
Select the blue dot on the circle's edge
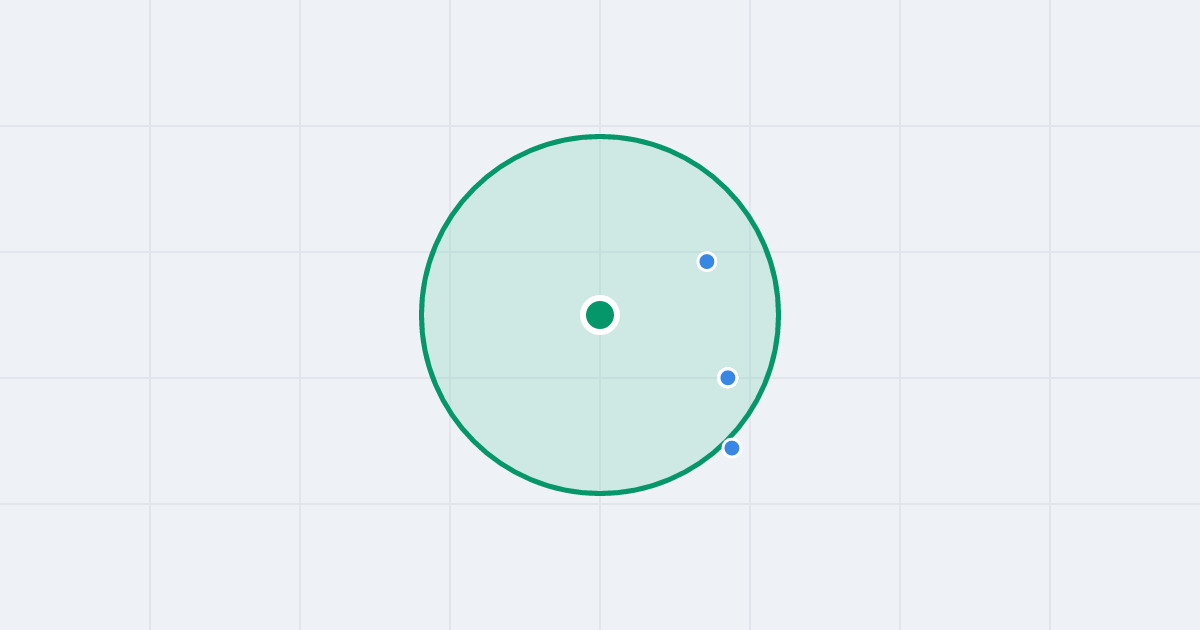coord(732,447)
